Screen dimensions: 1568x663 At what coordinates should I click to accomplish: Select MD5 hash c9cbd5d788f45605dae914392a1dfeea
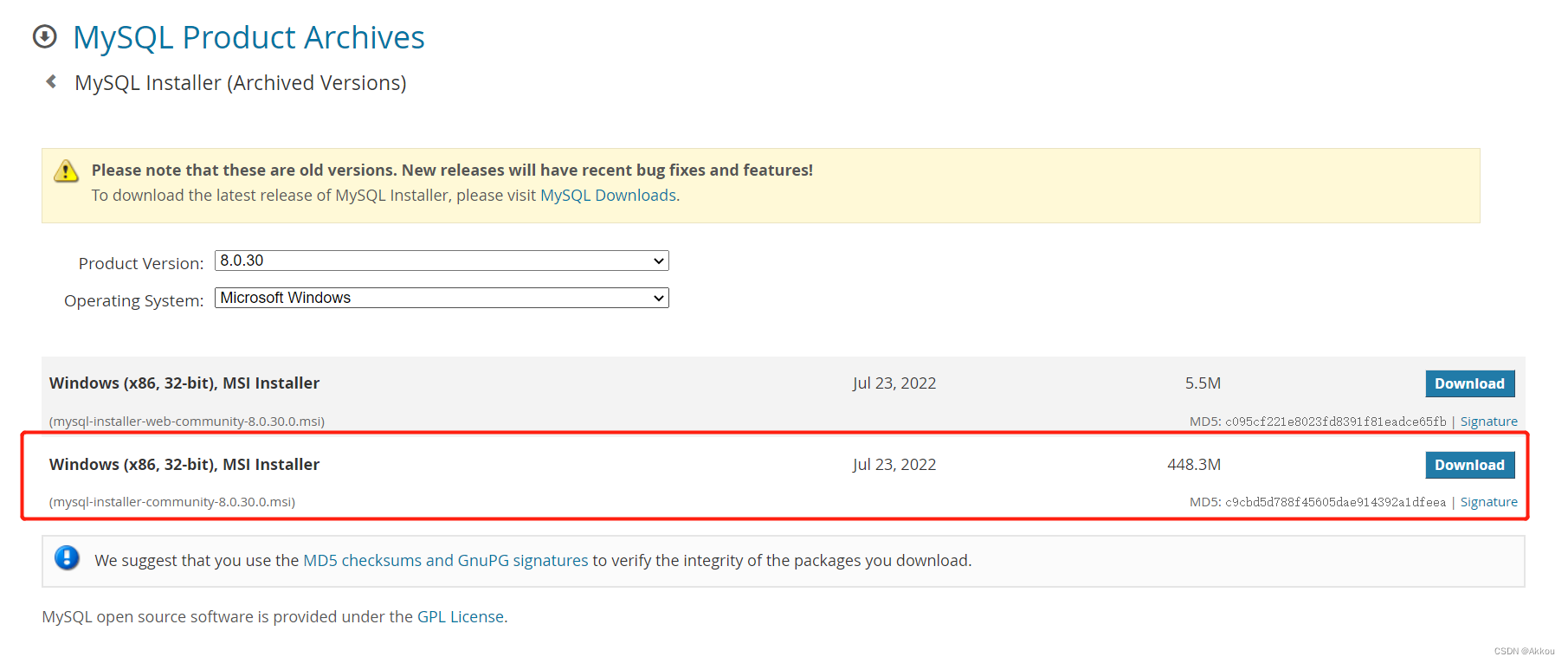[1335, 502]
